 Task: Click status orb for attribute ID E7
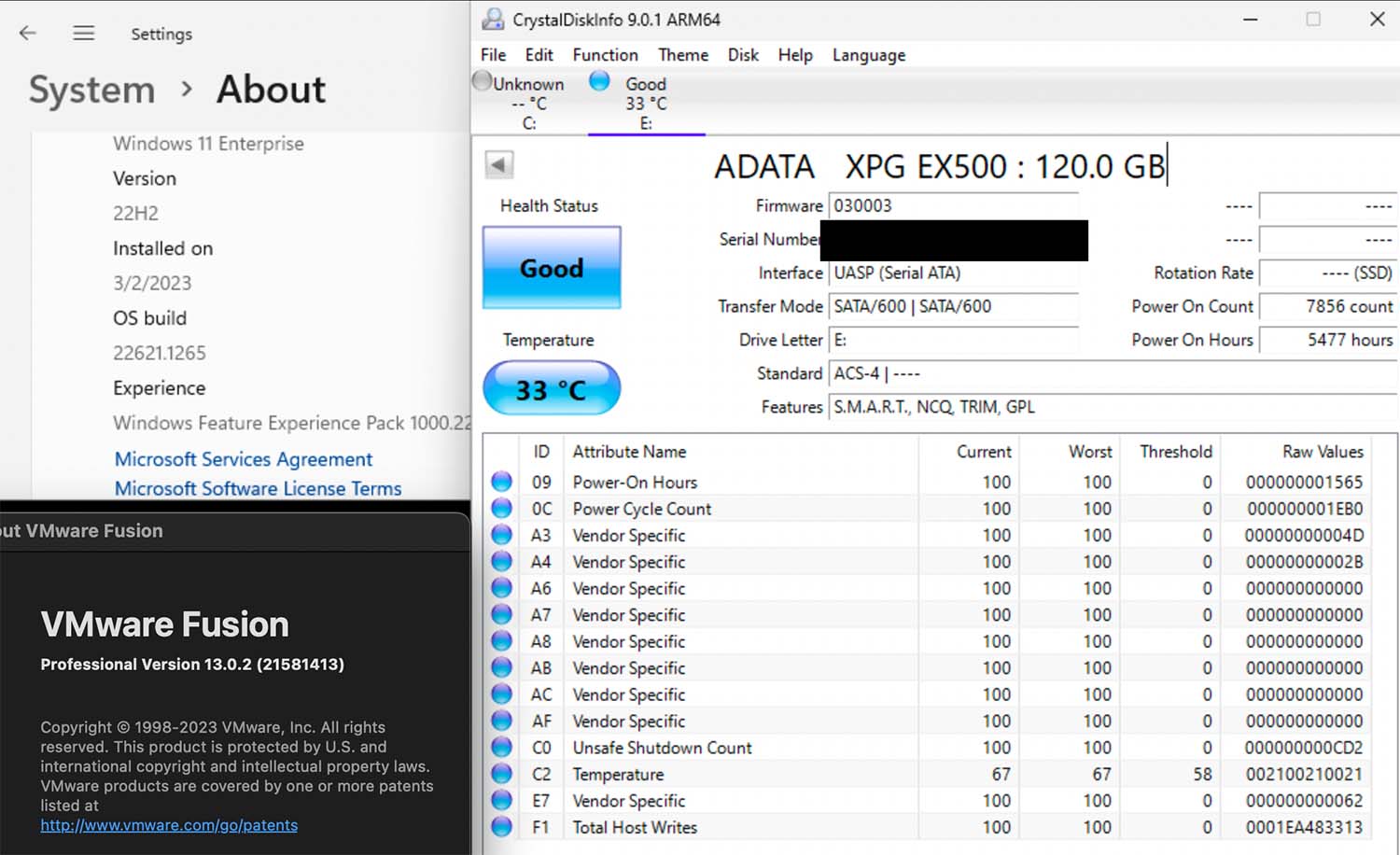pyautogui.click(x=502, y=800)
